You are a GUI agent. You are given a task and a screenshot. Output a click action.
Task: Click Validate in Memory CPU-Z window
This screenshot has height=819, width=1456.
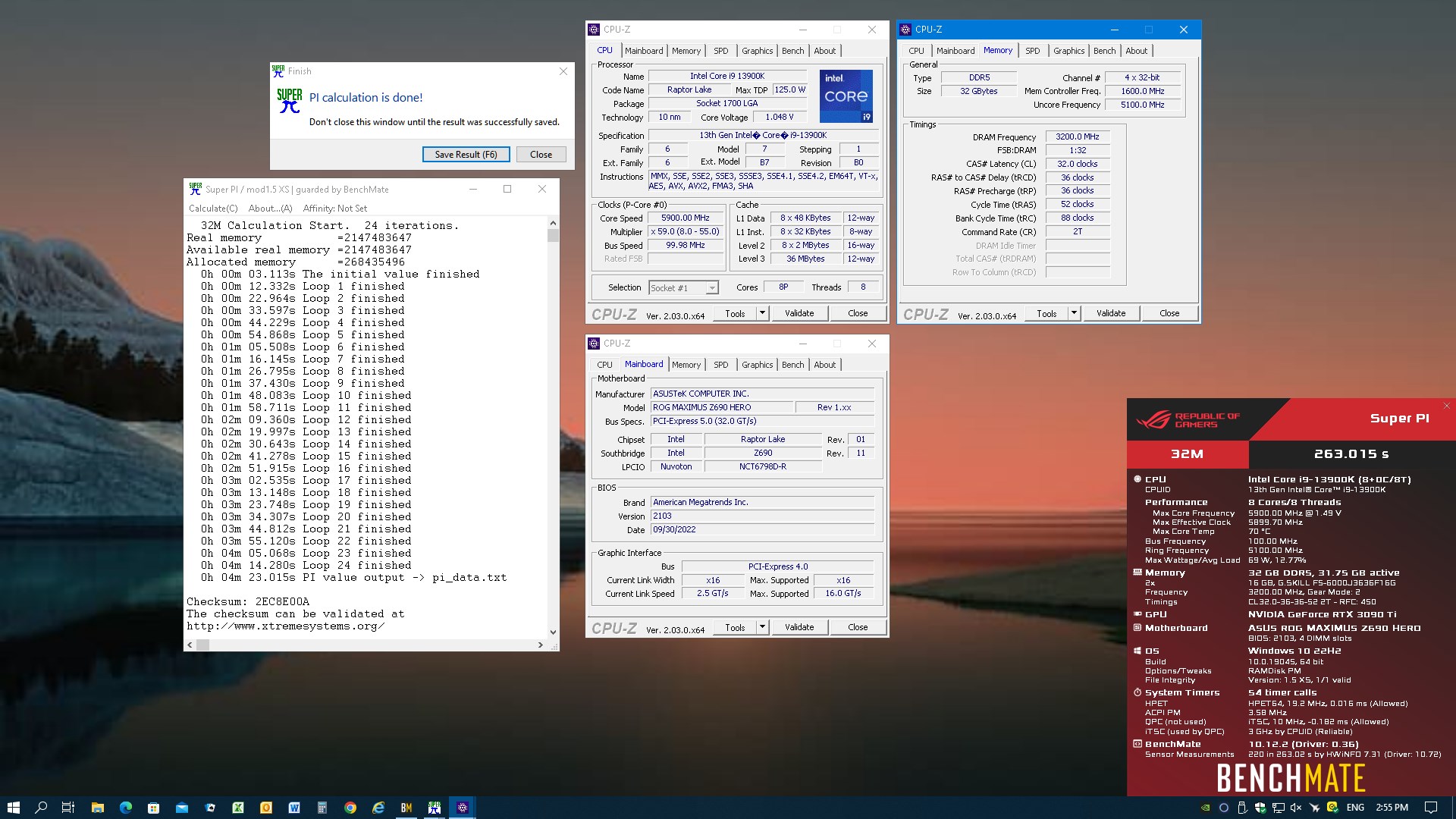1111,313
